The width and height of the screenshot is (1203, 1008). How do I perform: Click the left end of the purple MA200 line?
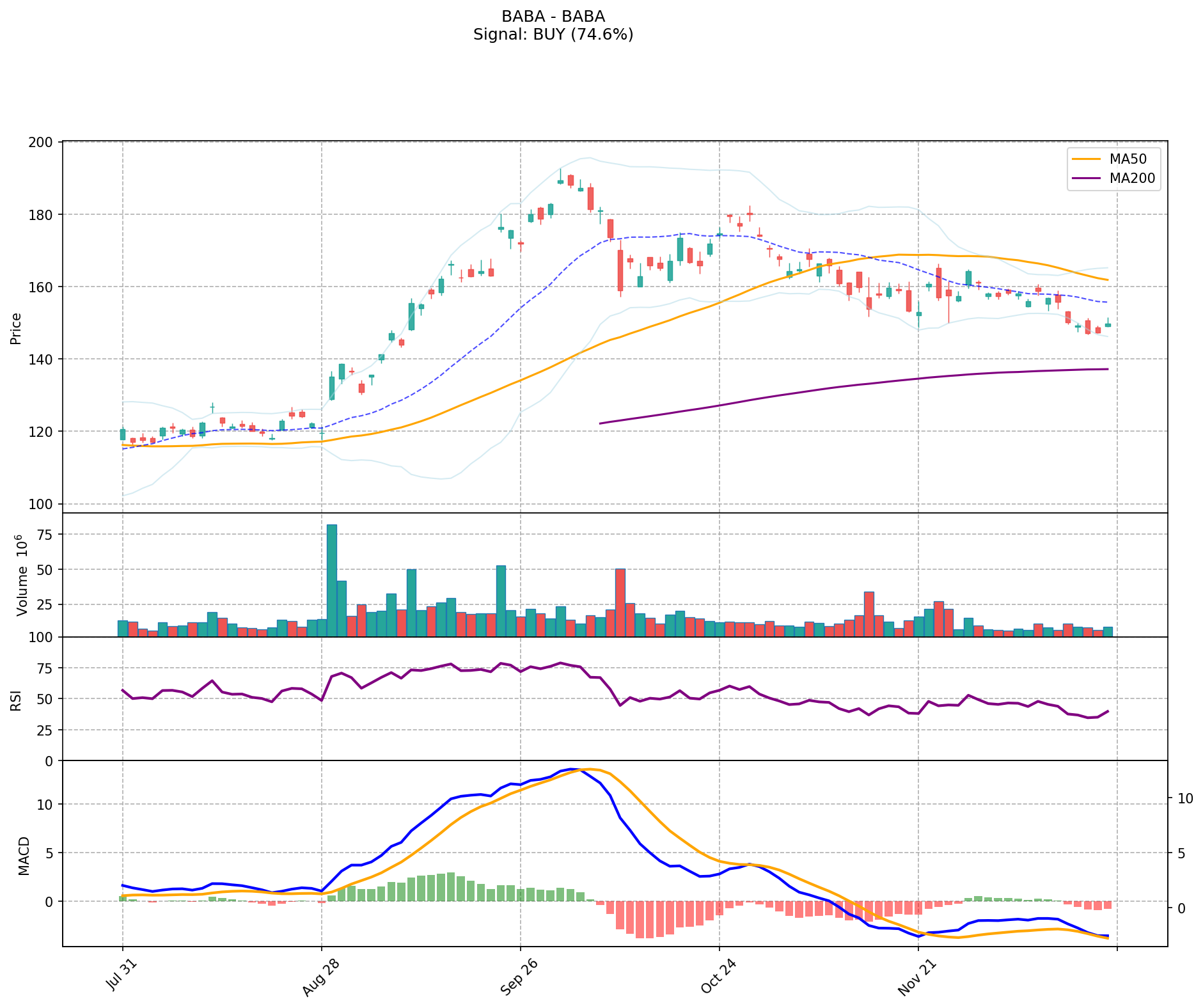(600, 423)
